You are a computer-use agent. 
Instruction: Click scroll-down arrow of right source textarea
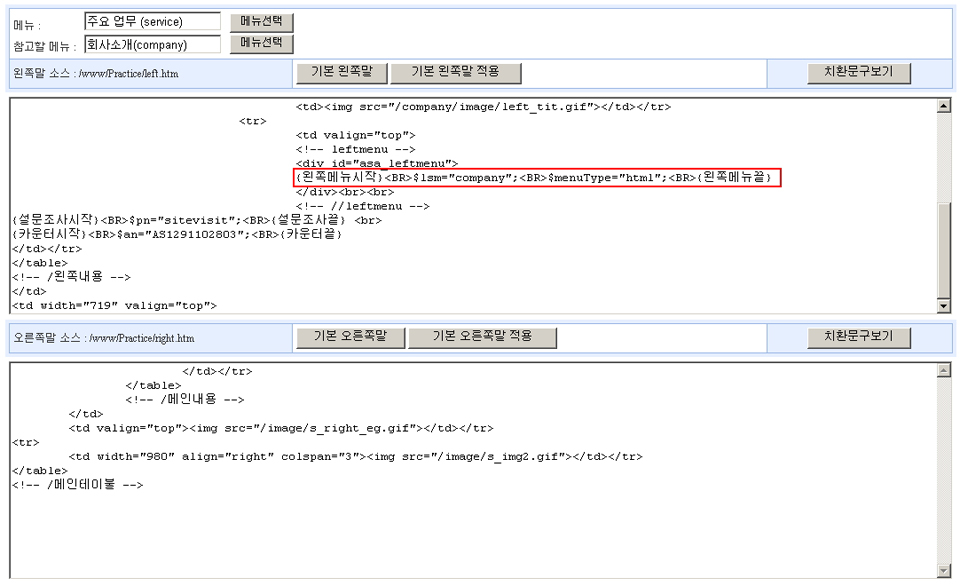coord(943,570)
